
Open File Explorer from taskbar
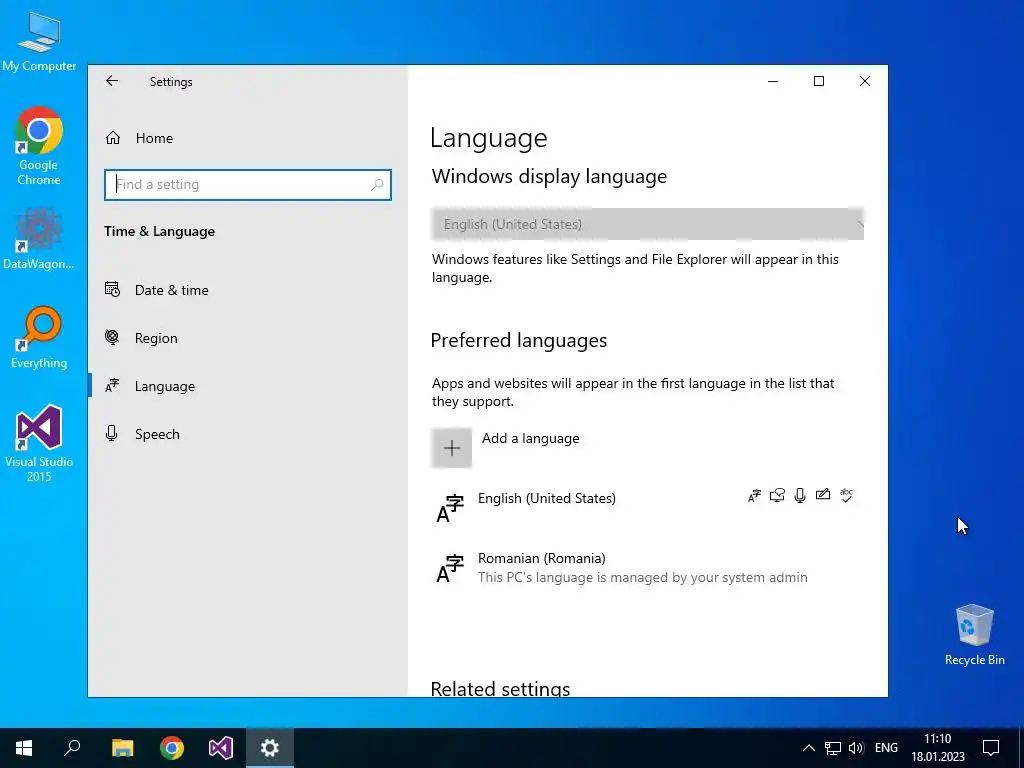[122, 748]
